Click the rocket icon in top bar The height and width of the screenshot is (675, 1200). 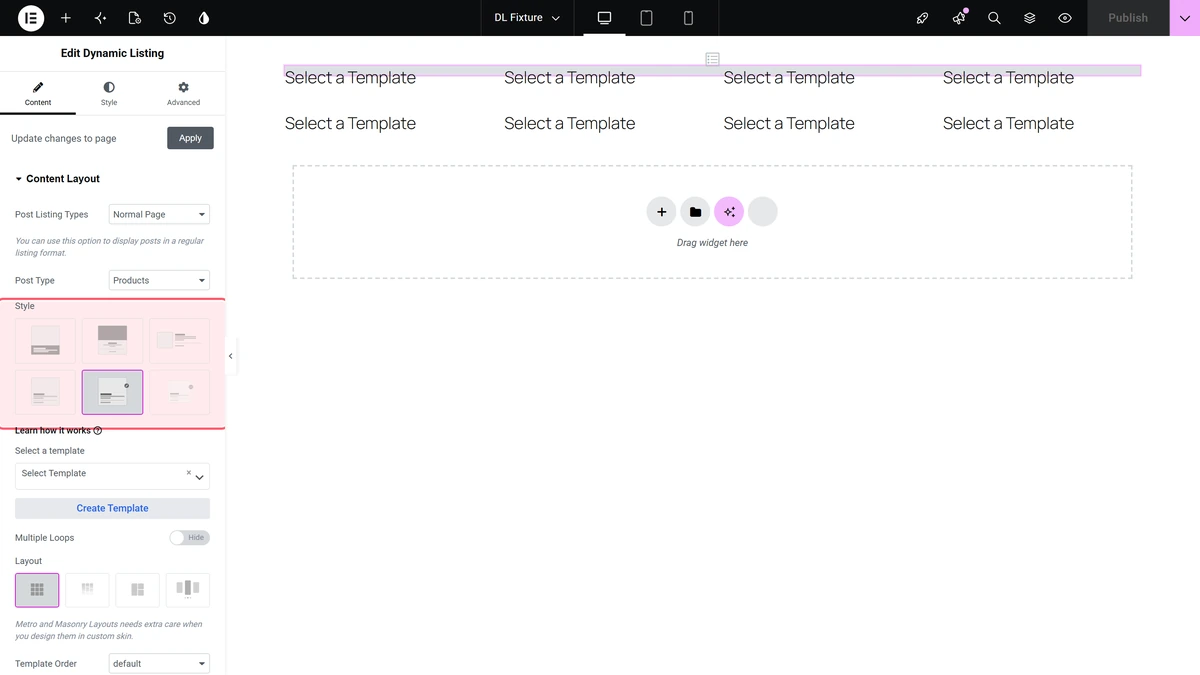point(923,18)
